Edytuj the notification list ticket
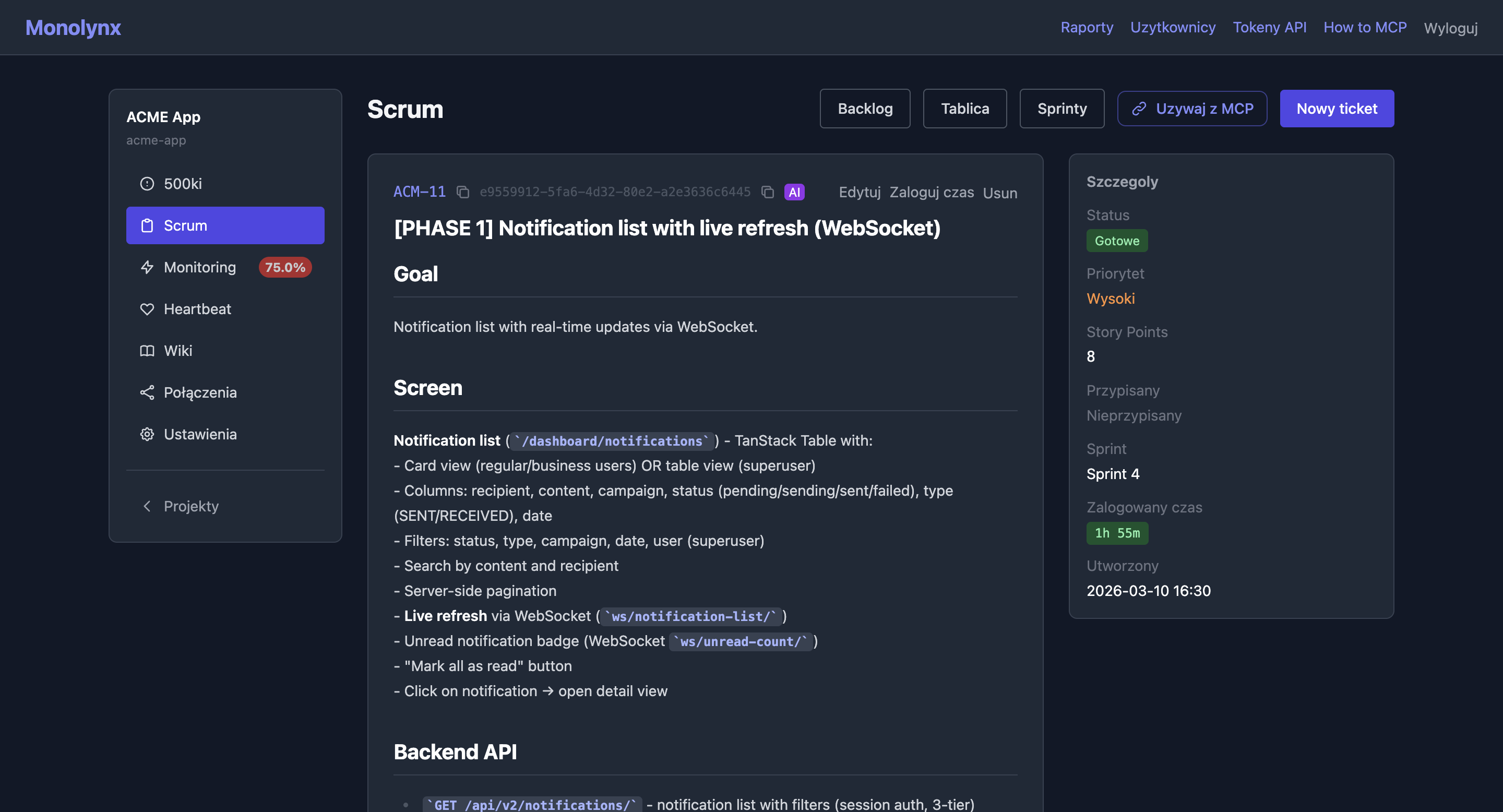The height and width of the screenshot is (812, 1503). coord(860,193)
